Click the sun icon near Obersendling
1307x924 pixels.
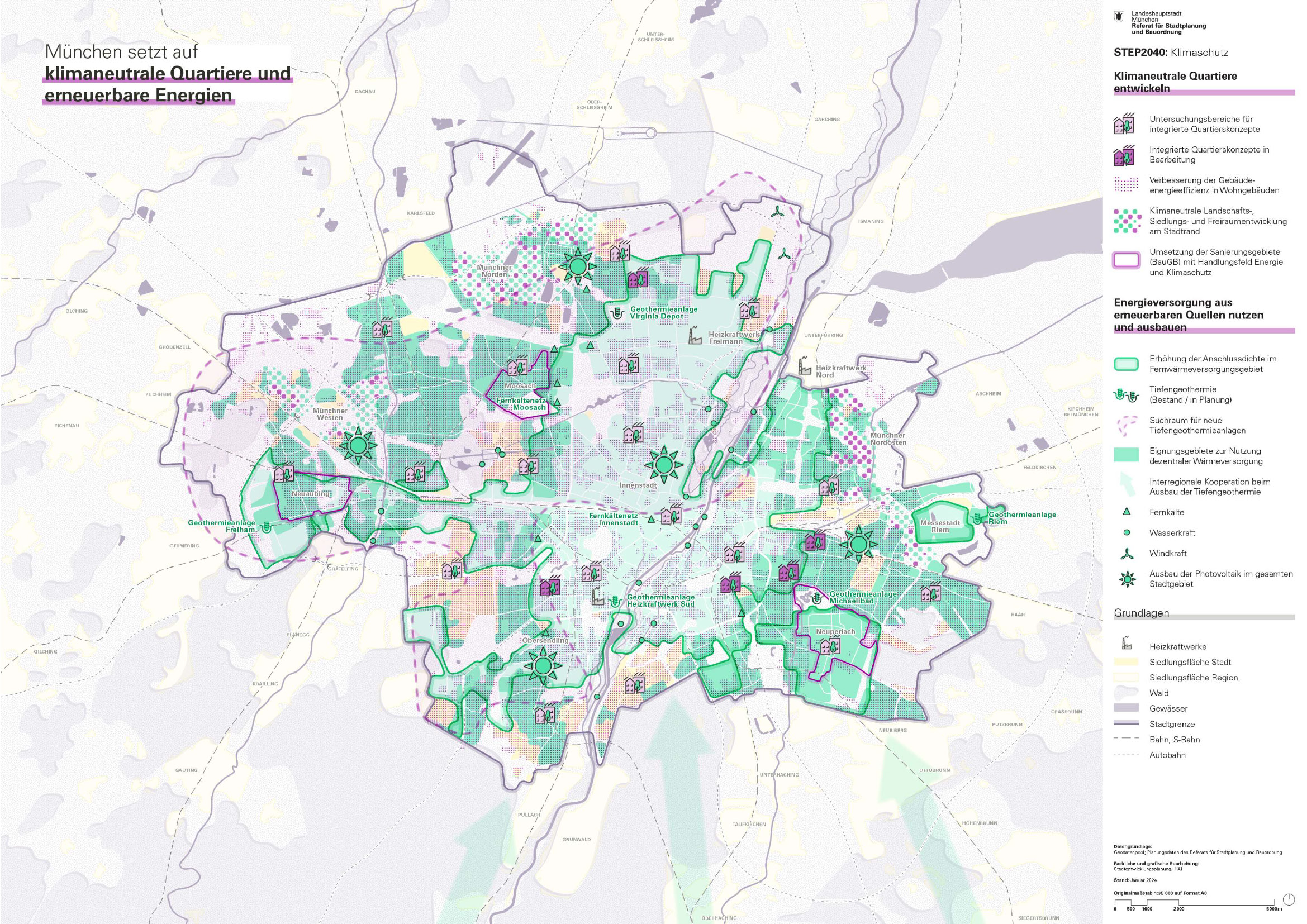543,665
